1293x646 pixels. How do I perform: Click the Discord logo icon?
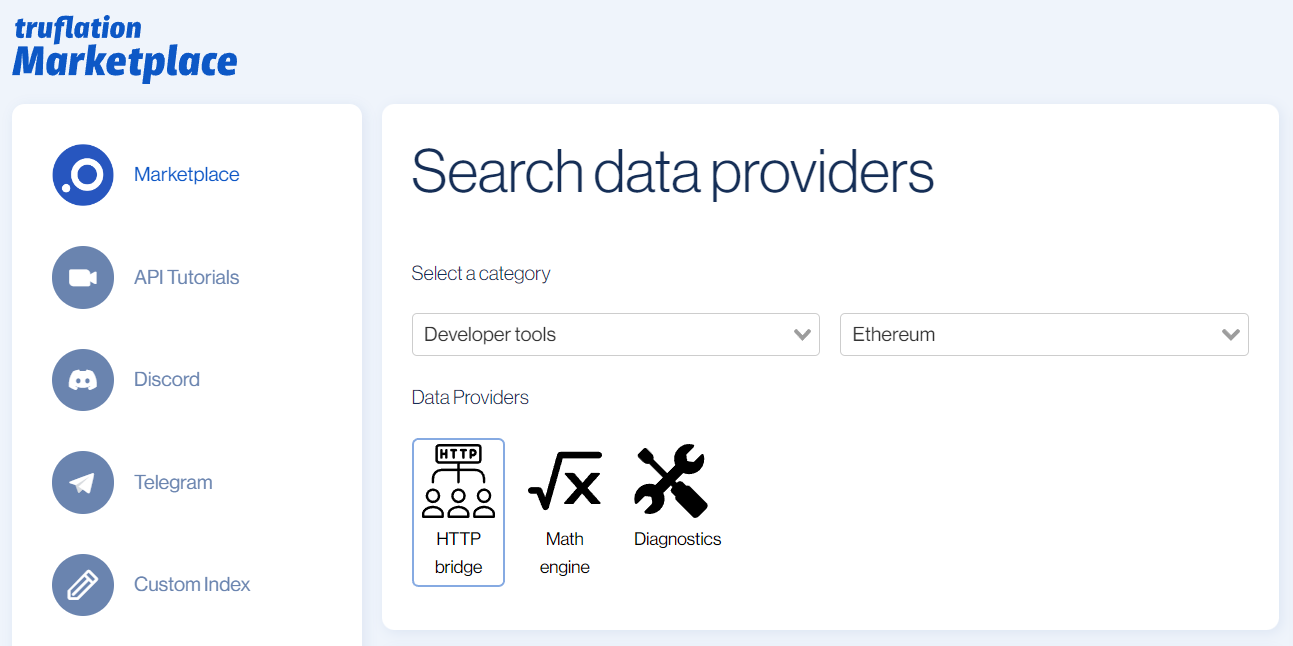pos(83,380)
